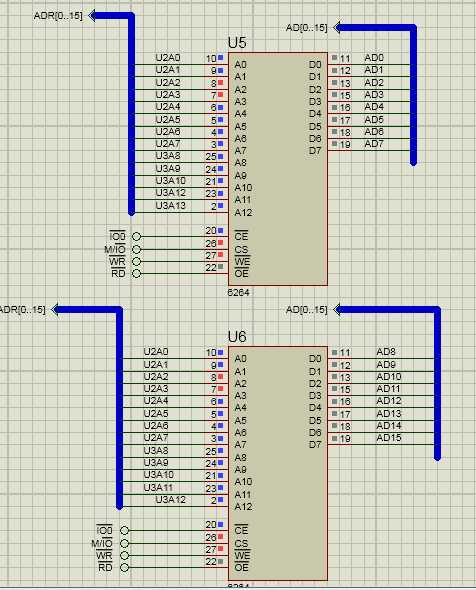
Task: Click the AD0 wire label beside U5
Action: (x=374, y=58)
